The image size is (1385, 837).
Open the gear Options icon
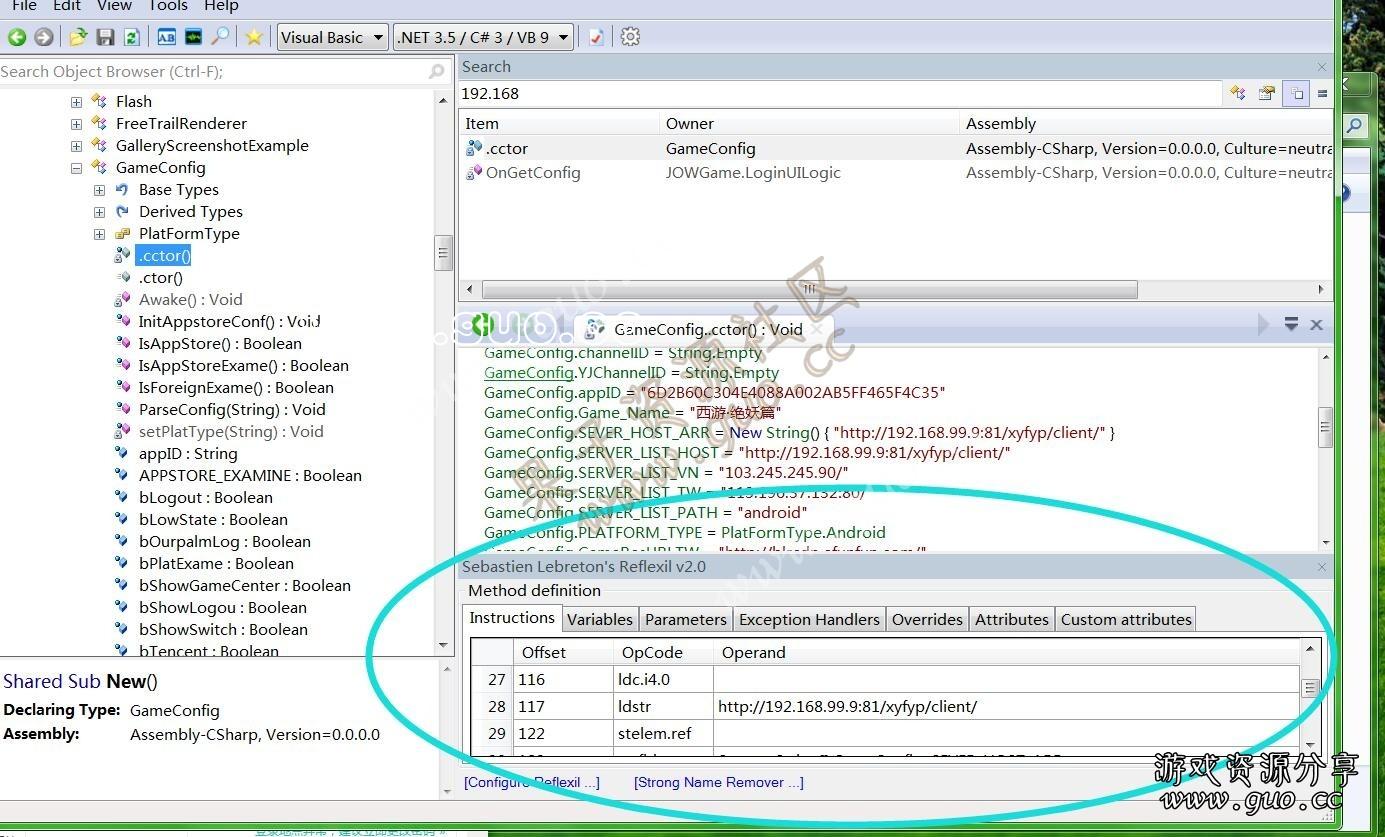[630, 37]
